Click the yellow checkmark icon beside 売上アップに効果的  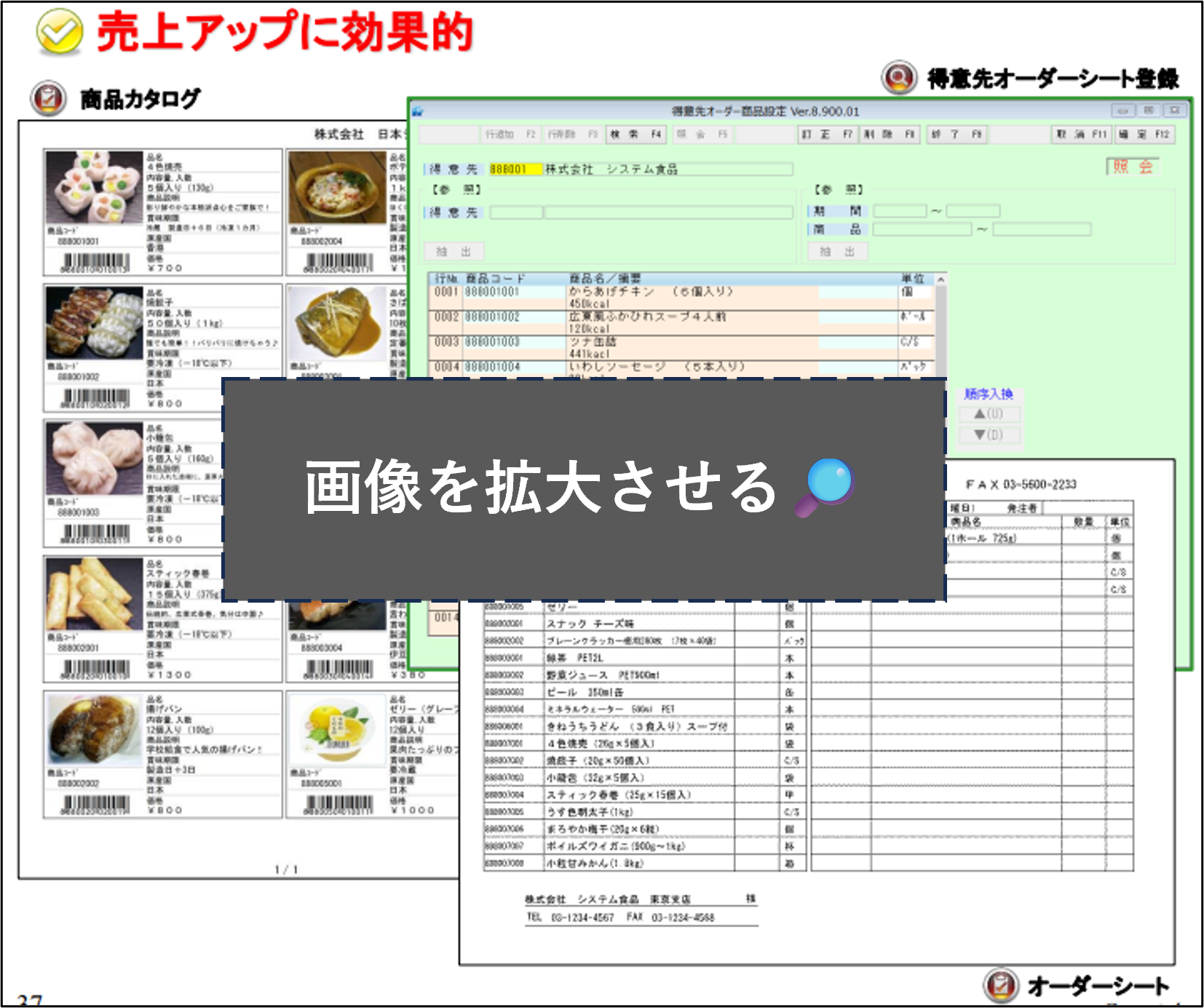point(59,32)
